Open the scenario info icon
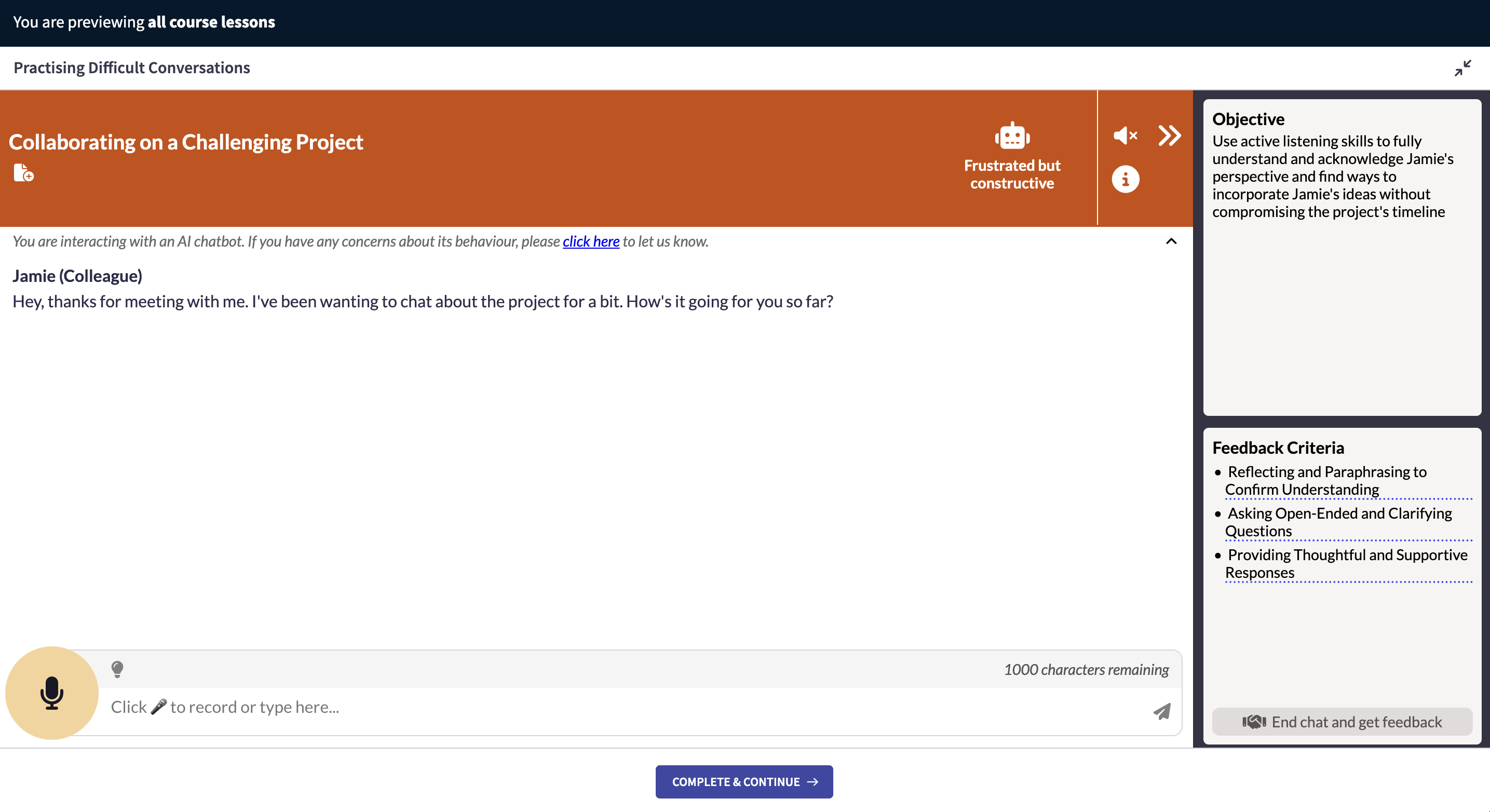1490x812 pixels. tap(1125, 179)
